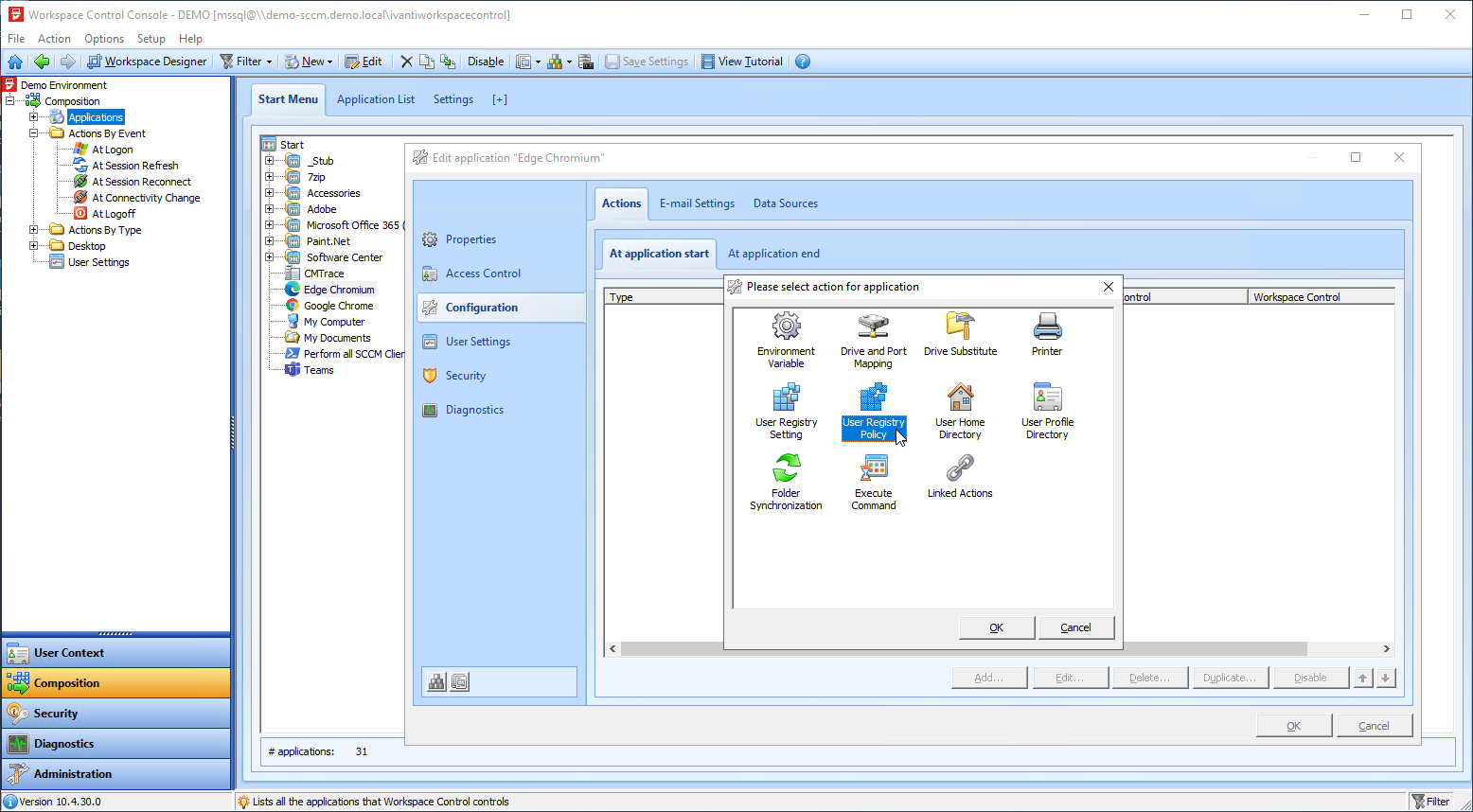The width and height of the screenshot is (1473, 812).
Task: Pick the Linked Actions icon
Action: pyautogui.click(x=960, y=469)
